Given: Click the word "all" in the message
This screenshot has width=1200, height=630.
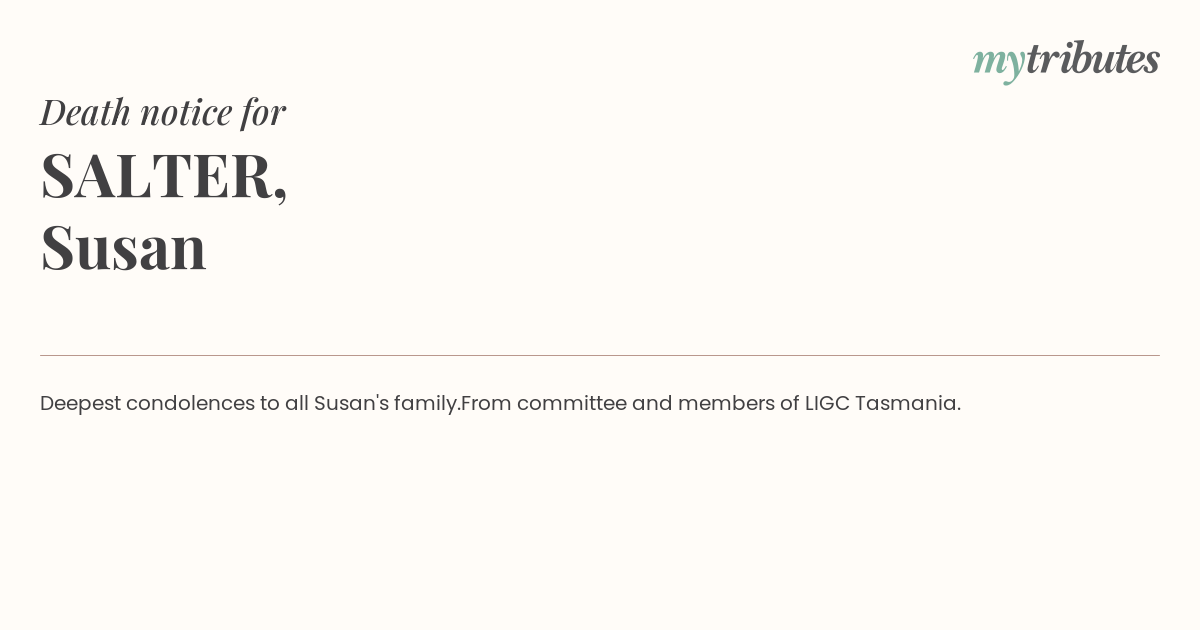Looking at the screenshot, I should (x=296, y=404).
